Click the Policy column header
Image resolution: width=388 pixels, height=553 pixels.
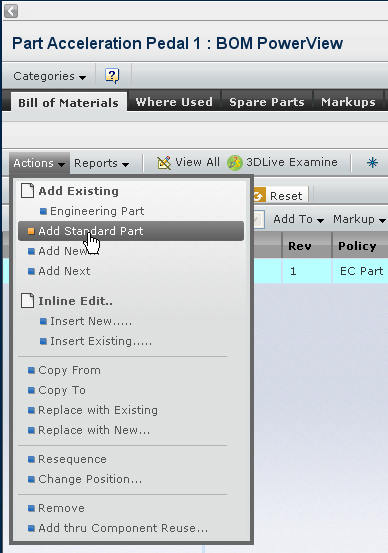click(357, 246)
